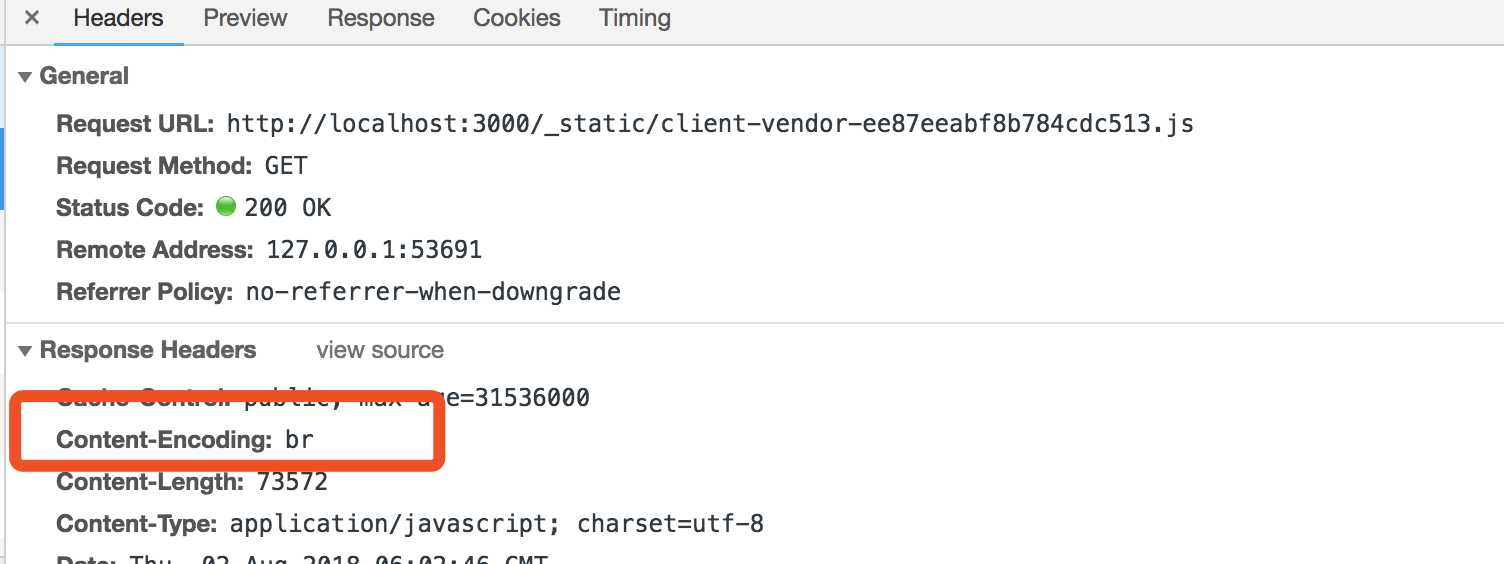The width and height of the screenshot is (1504, 564).
Task: Click the Remote Address value 127.0.0.1:53691
Action: coord(374,250)
